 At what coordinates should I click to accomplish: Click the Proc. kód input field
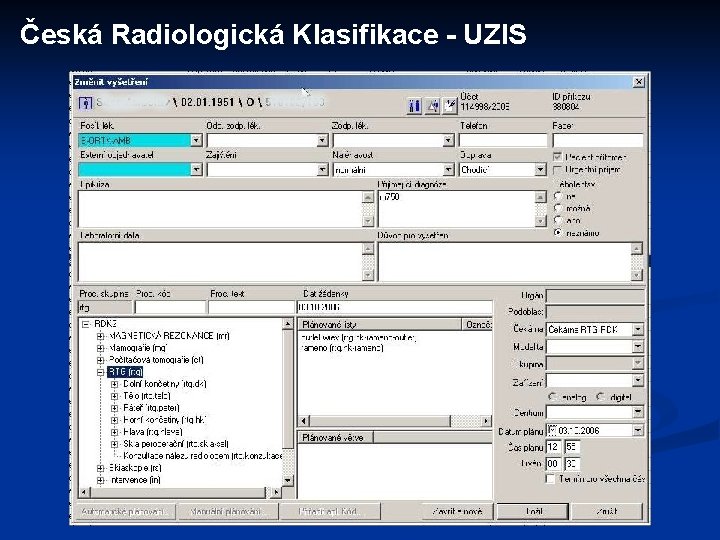[170, 307]
